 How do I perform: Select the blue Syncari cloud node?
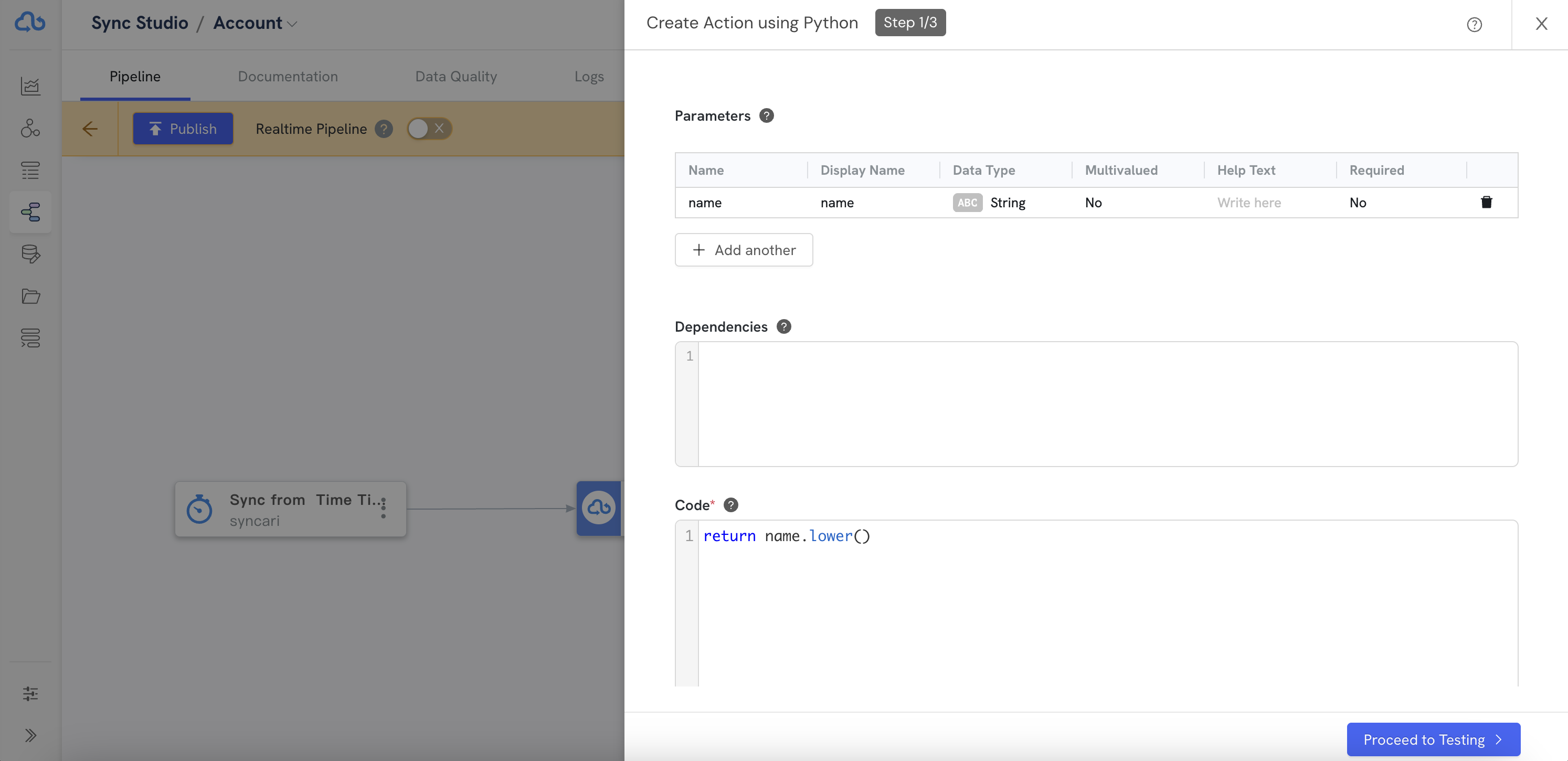coord(599,509)
